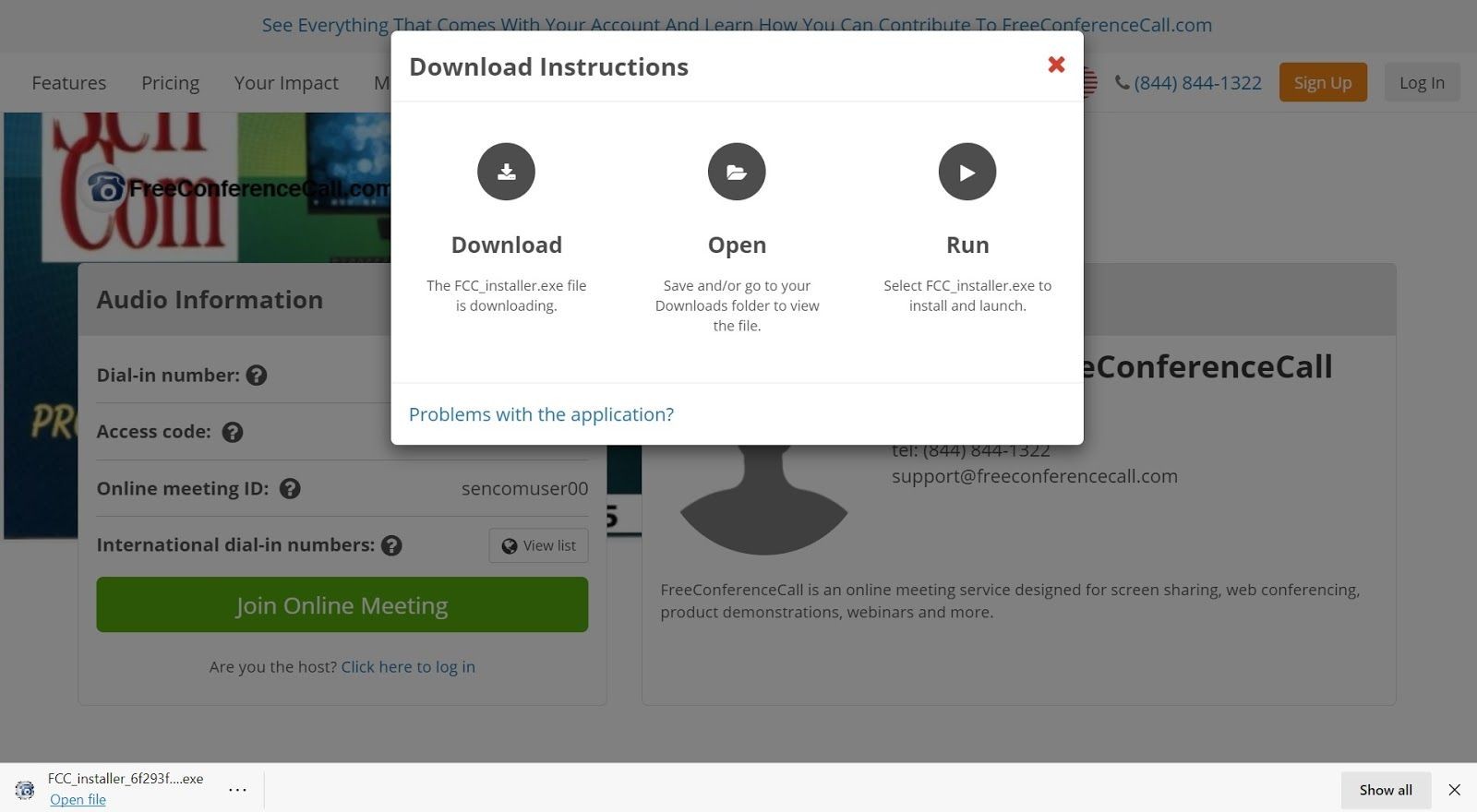Close the browser download bar
The image size is (1477, 812).
1455,790
